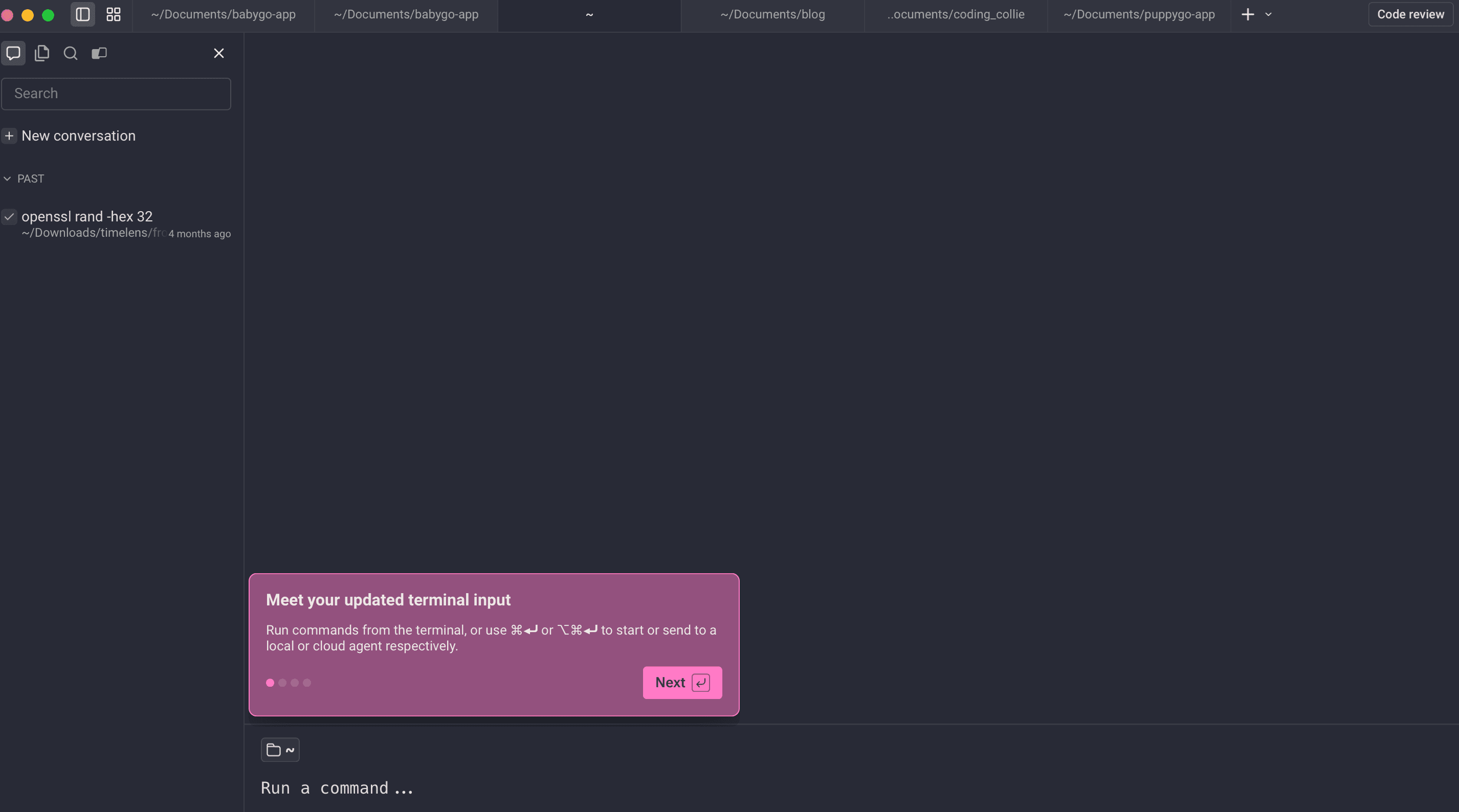Collapse the PAST conversations section
The width and height of the screenshot is (1459, 812).
[7, 179]
